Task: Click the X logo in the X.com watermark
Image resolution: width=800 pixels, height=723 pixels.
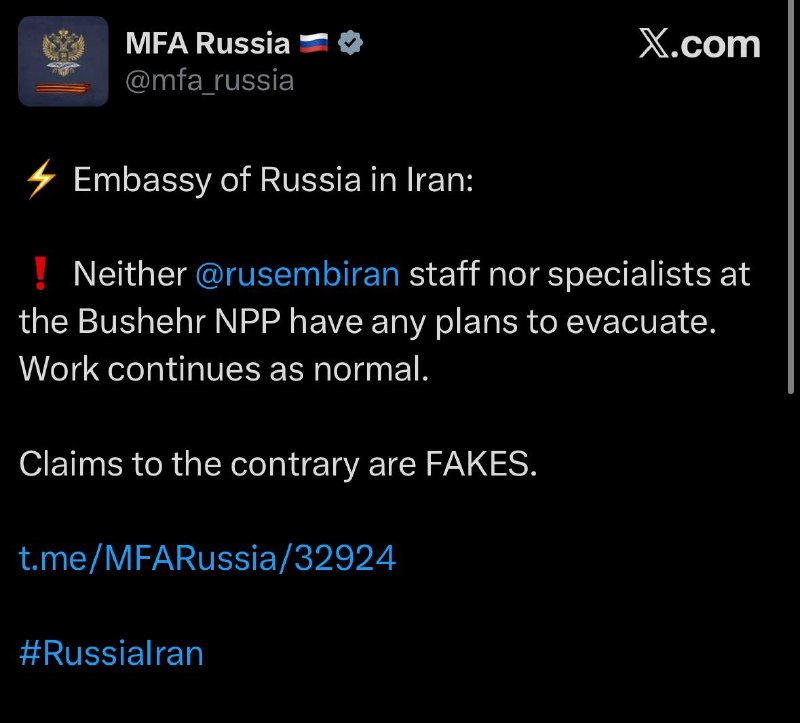Action: (x=655, y=44)
